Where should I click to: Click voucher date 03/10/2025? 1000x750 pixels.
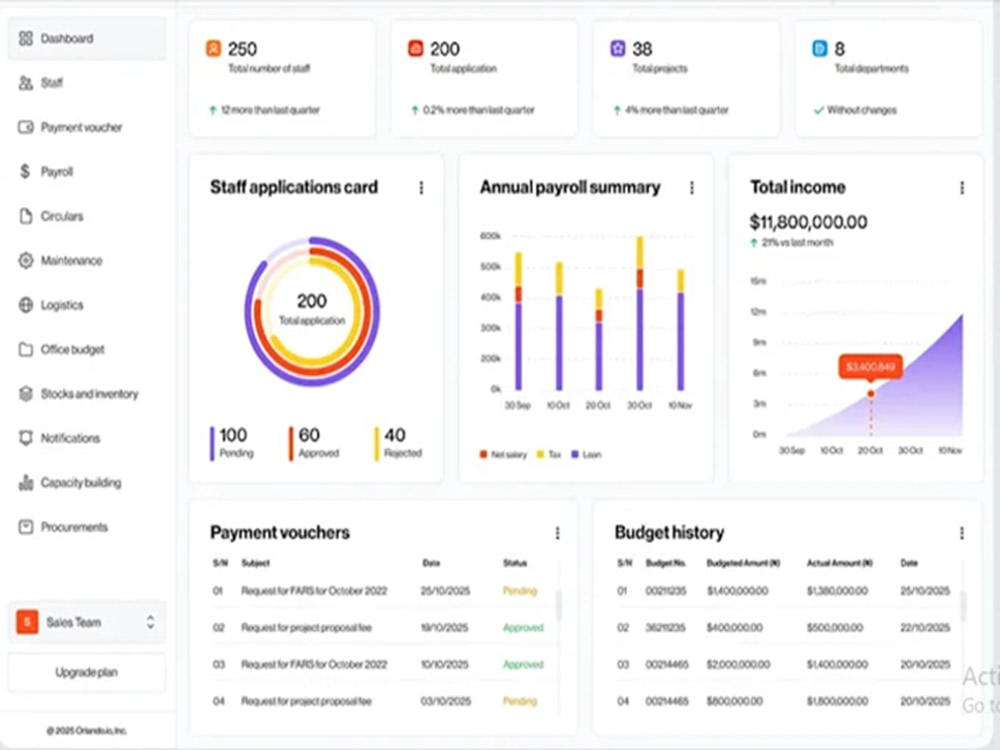(445, 701)
